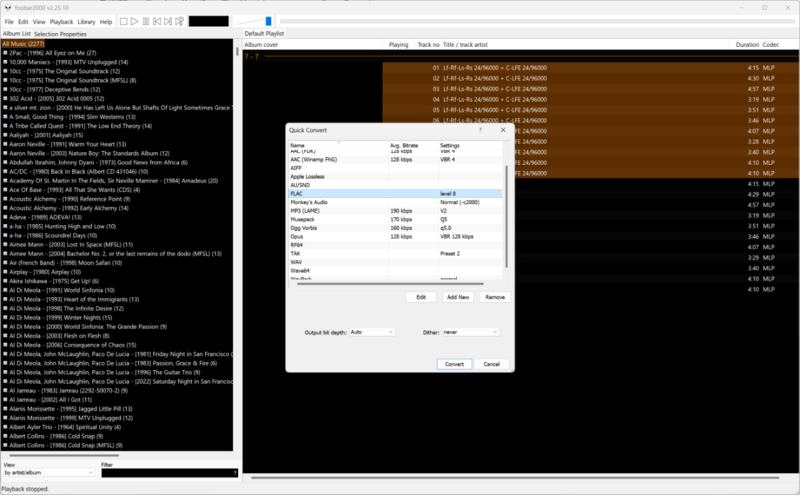800x495 pixels.
Task: Open the Playback menu
Action: 61,22
